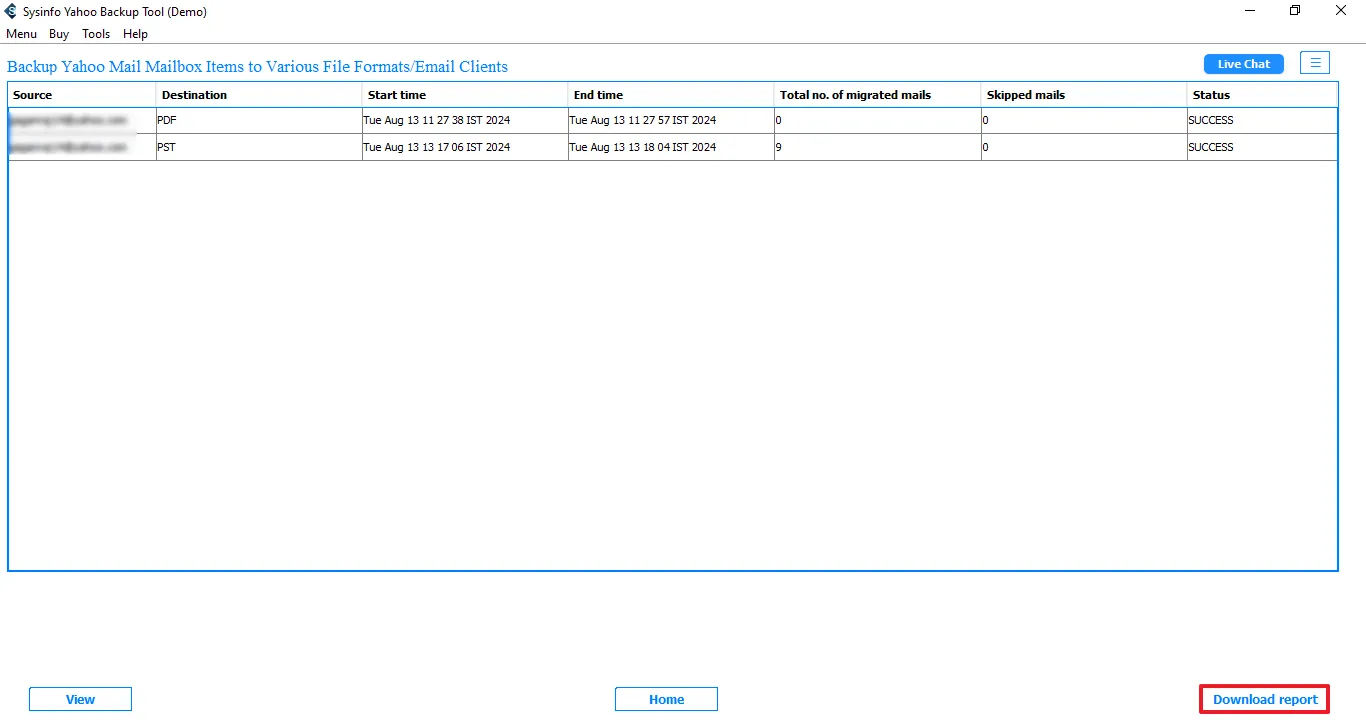Click the View button
The height and width of the screenshot is (728, 1366).
click(80, 699)
